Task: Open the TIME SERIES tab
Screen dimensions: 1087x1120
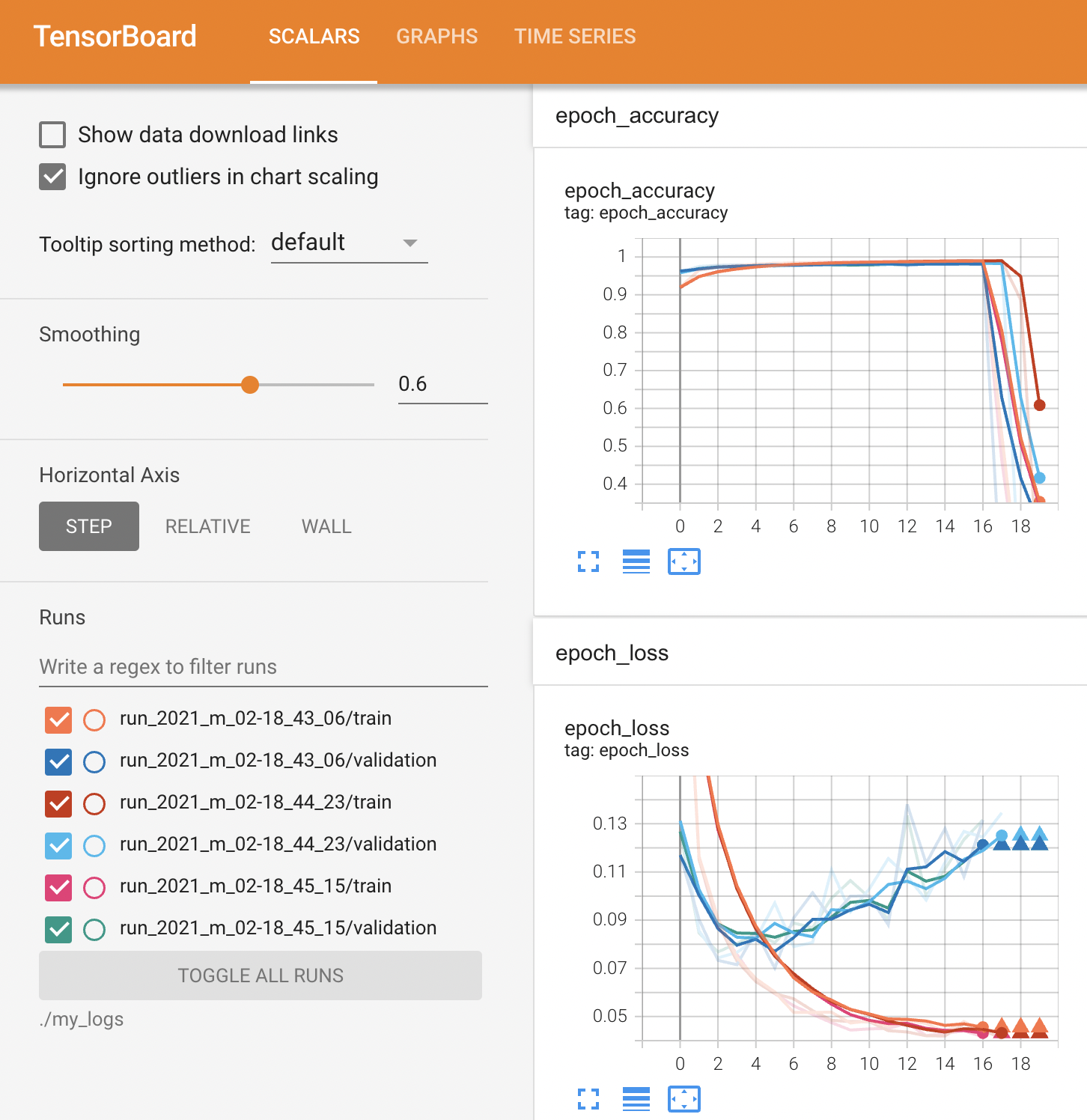Action: tap(574, 37)
